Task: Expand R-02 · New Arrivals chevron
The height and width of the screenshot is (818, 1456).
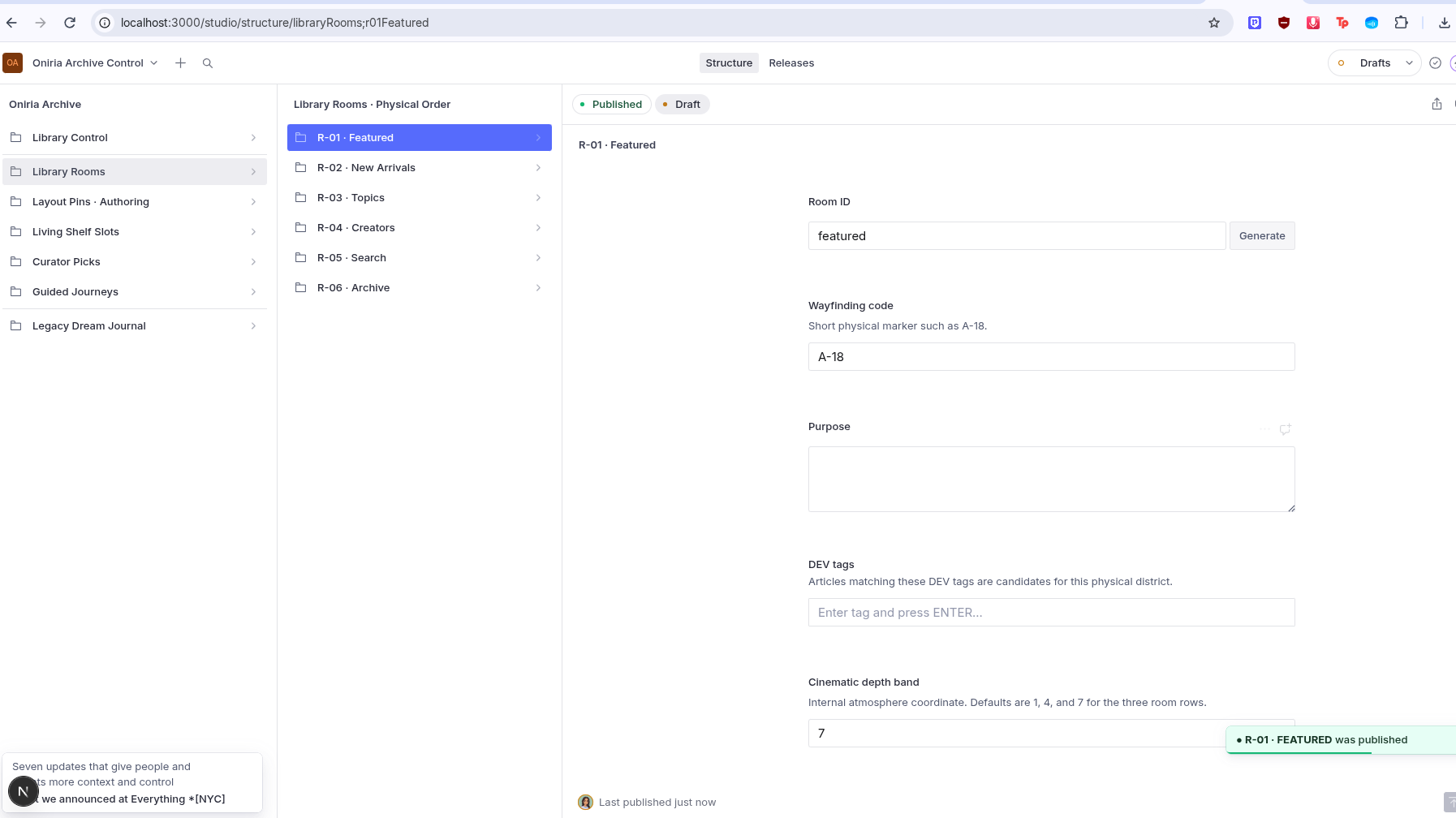Action: tap(538, 167)
